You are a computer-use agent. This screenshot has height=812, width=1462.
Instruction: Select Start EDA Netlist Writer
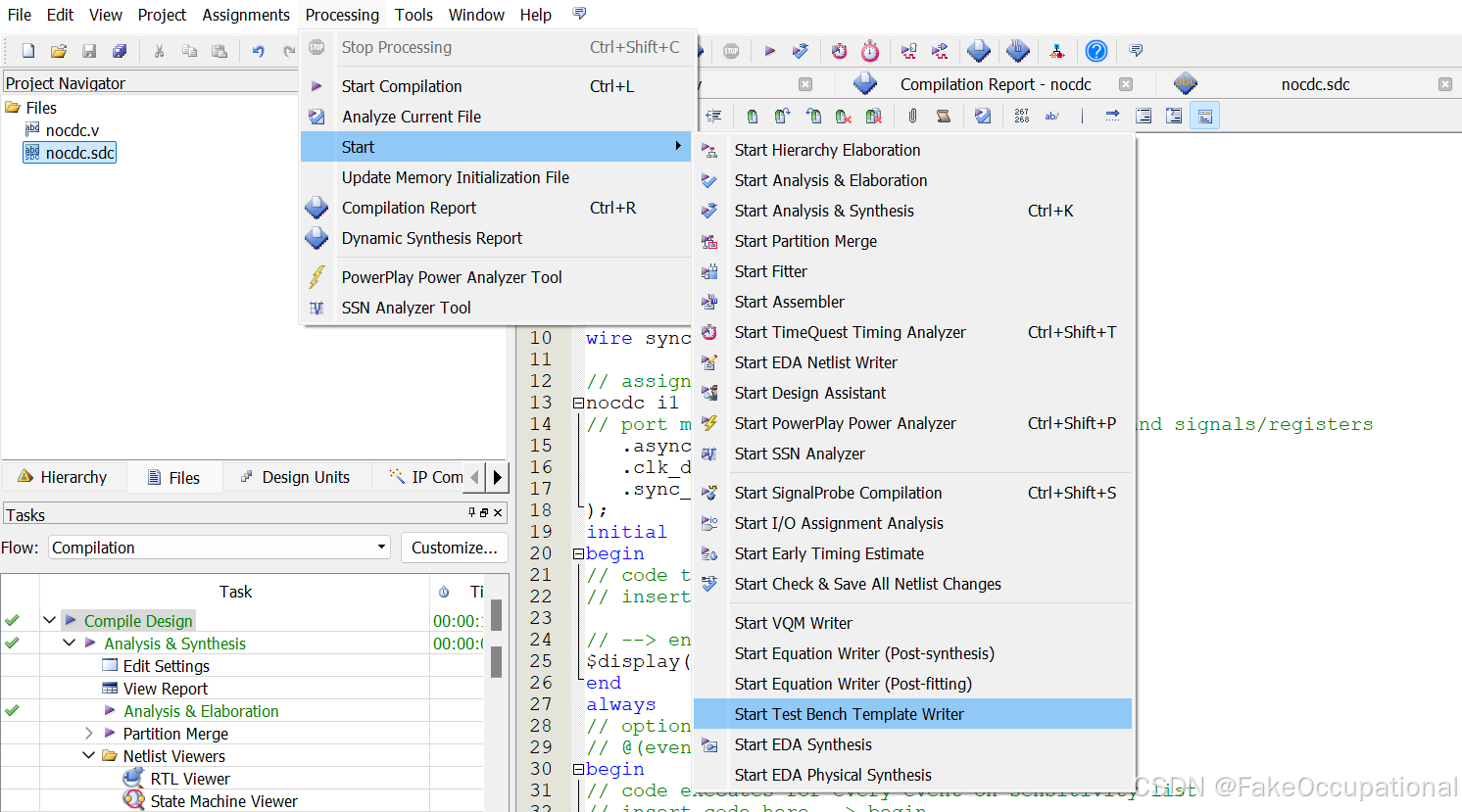click(912, 362)
